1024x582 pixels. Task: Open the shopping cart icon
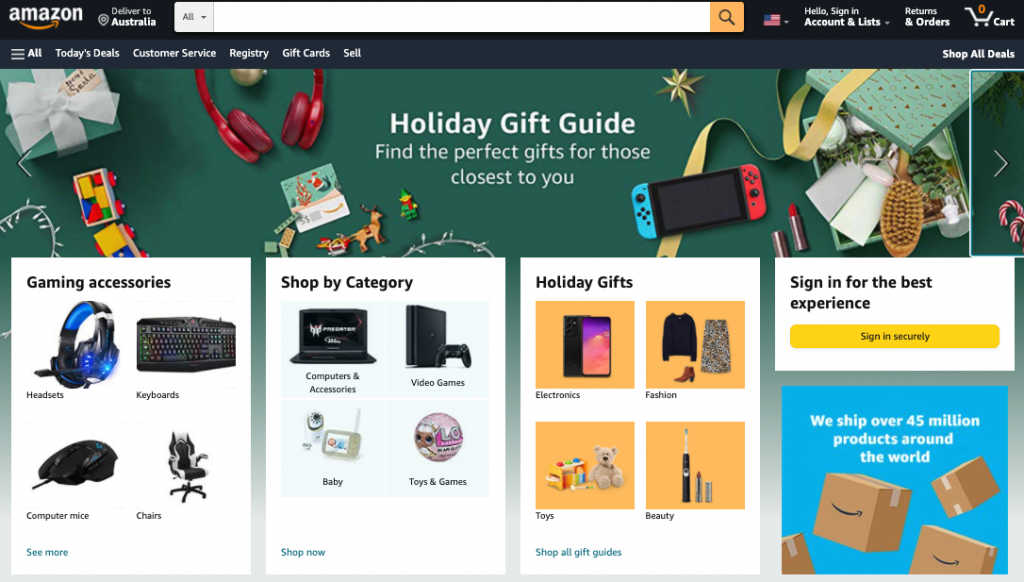click(989, 16)
